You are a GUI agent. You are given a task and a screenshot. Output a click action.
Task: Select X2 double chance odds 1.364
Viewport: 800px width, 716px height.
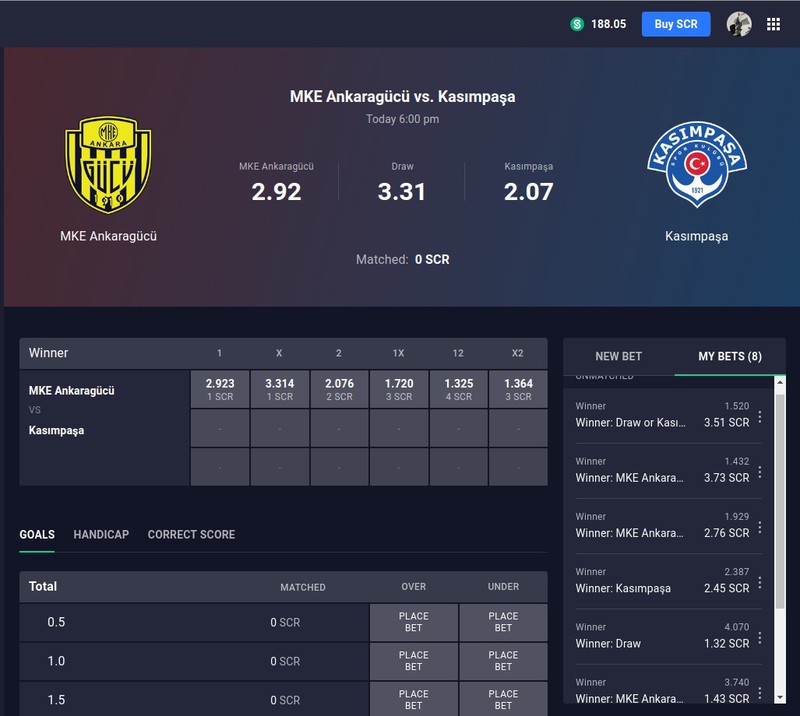(x=518, y=389)
